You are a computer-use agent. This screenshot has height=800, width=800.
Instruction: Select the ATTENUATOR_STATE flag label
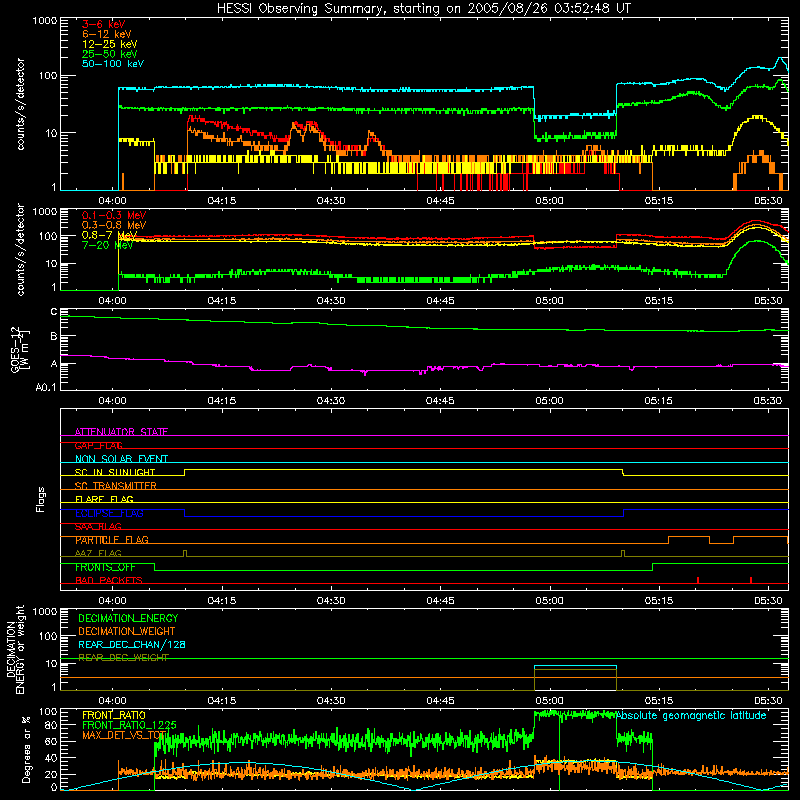[121, 432]
